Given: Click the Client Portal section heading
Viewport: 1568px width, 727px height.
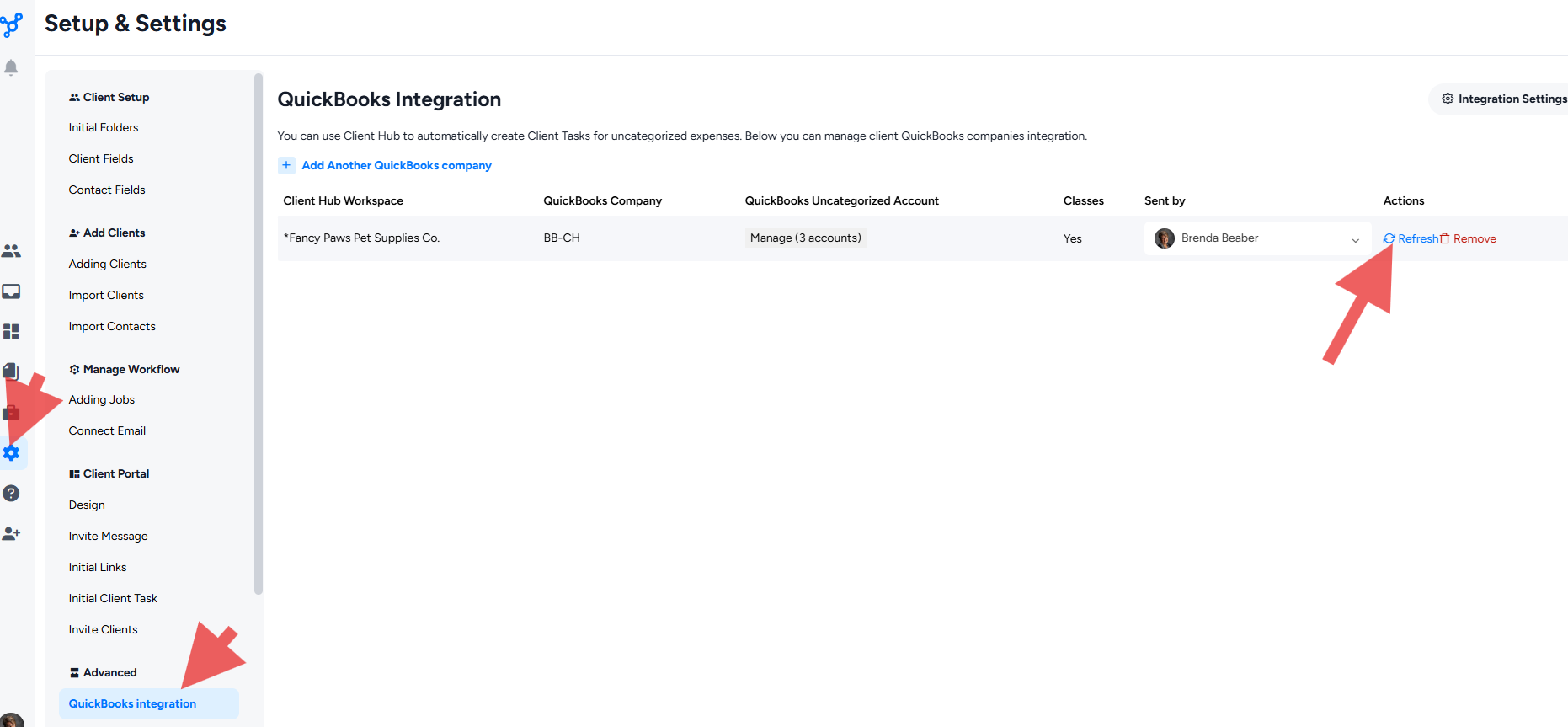Looking at the screenshot, I should tap(109, 473).
